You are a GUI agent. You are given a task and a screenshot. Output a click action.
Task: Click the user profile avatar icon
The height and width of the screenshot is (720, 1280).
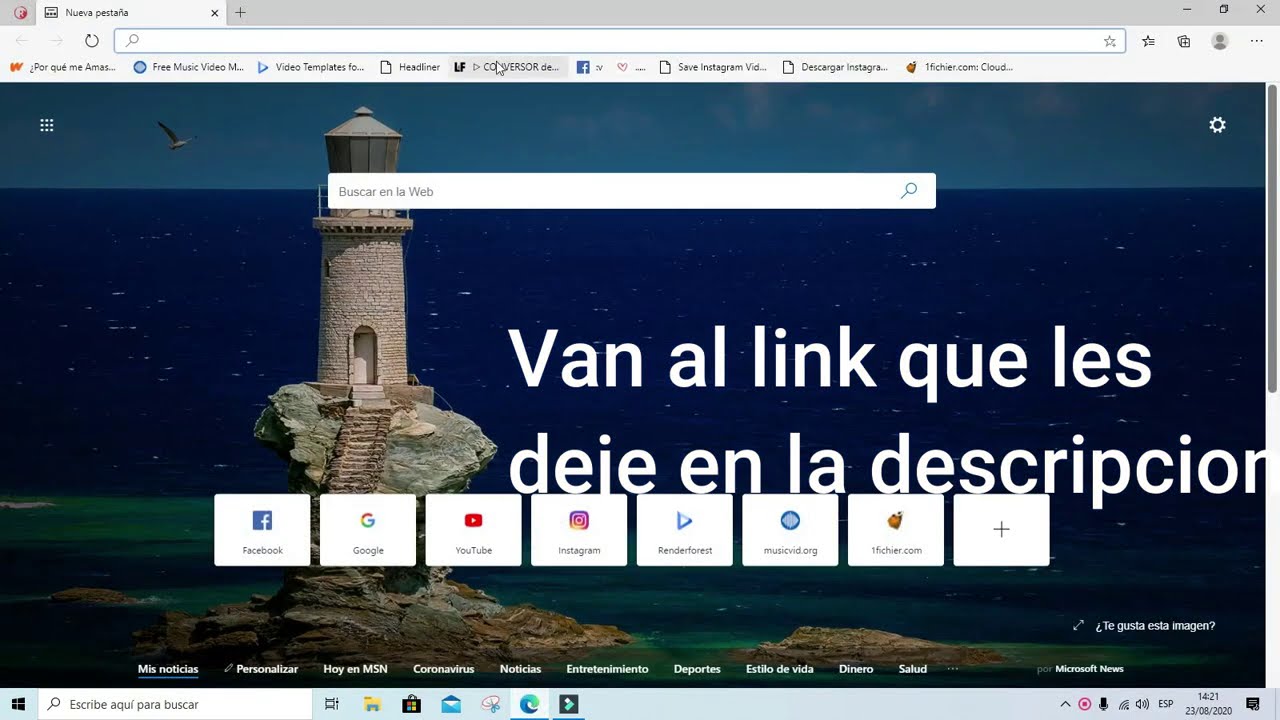pyautogui.click(x=1219, y=41)
